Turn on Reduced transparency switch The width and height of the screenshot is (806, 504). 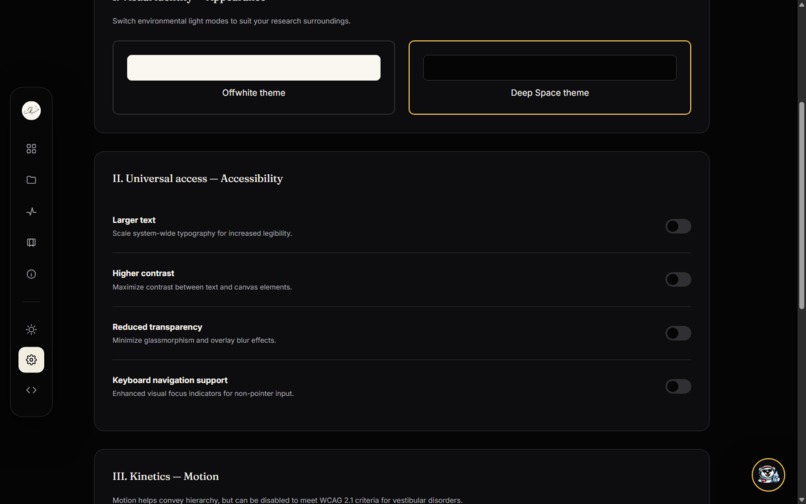678,333
